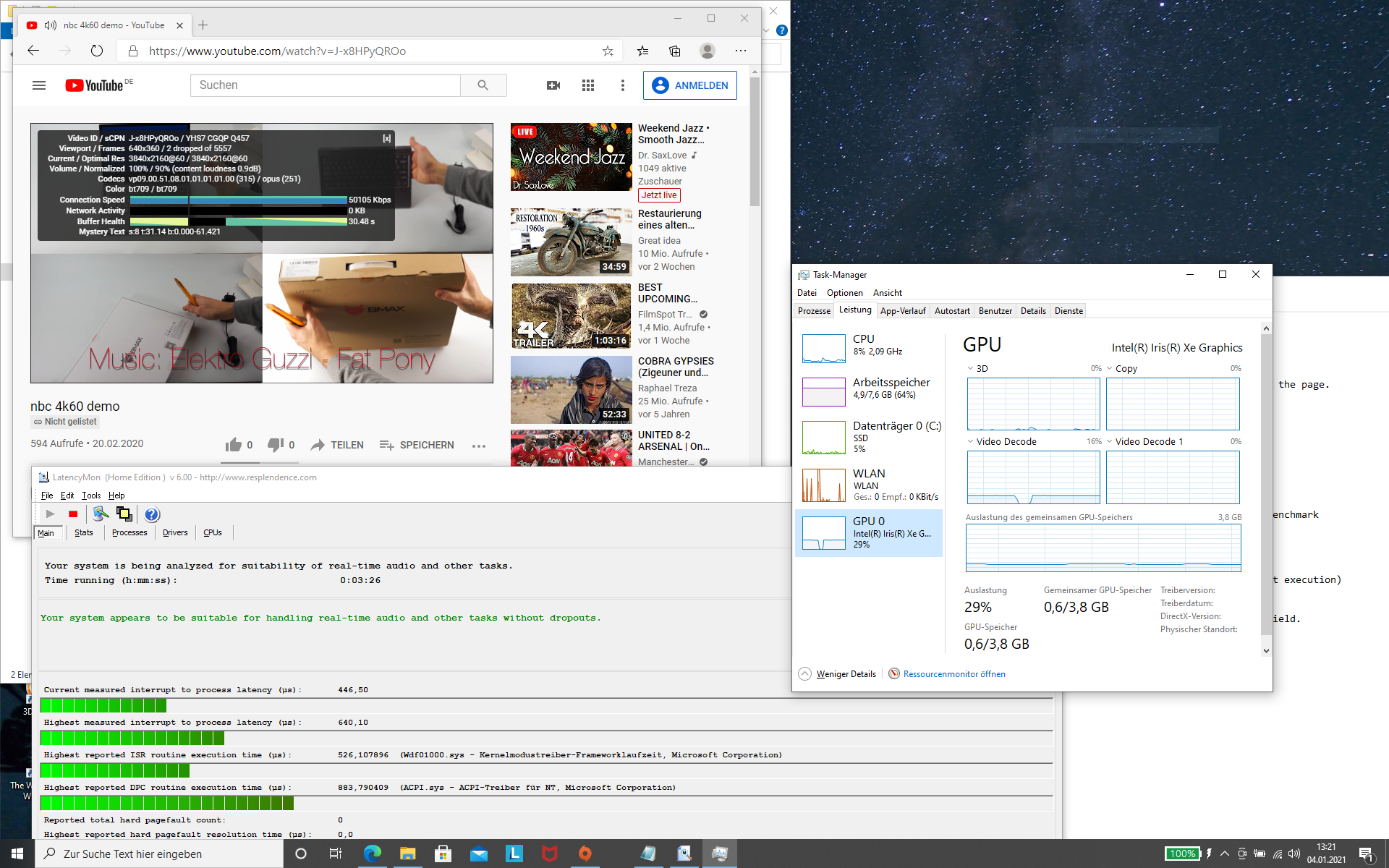Open the Datei menu in Task-Manager

coord(807,293)
